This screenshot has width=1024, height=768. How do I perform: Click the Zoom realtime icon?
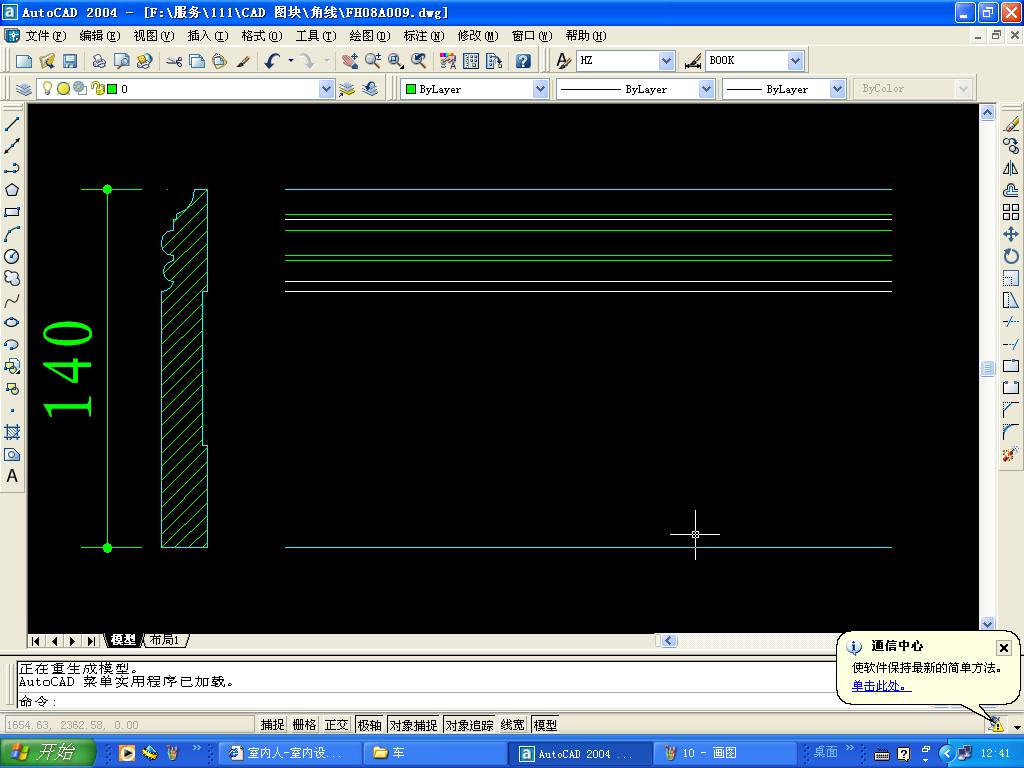coord(373,61)
